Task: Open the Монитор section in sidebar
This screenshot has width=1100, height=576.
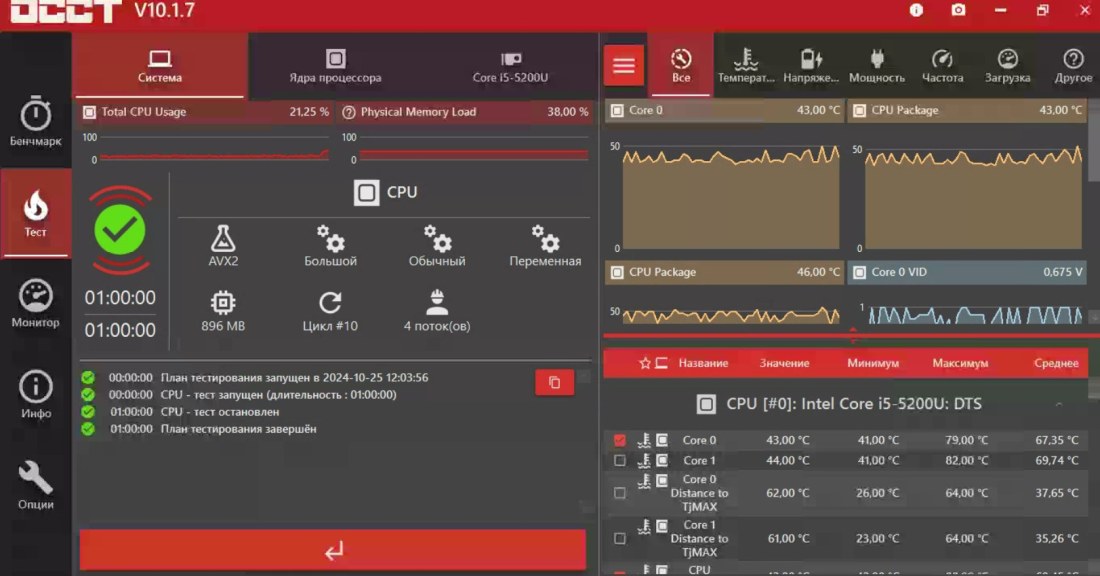Action: [x=36, y=304]
